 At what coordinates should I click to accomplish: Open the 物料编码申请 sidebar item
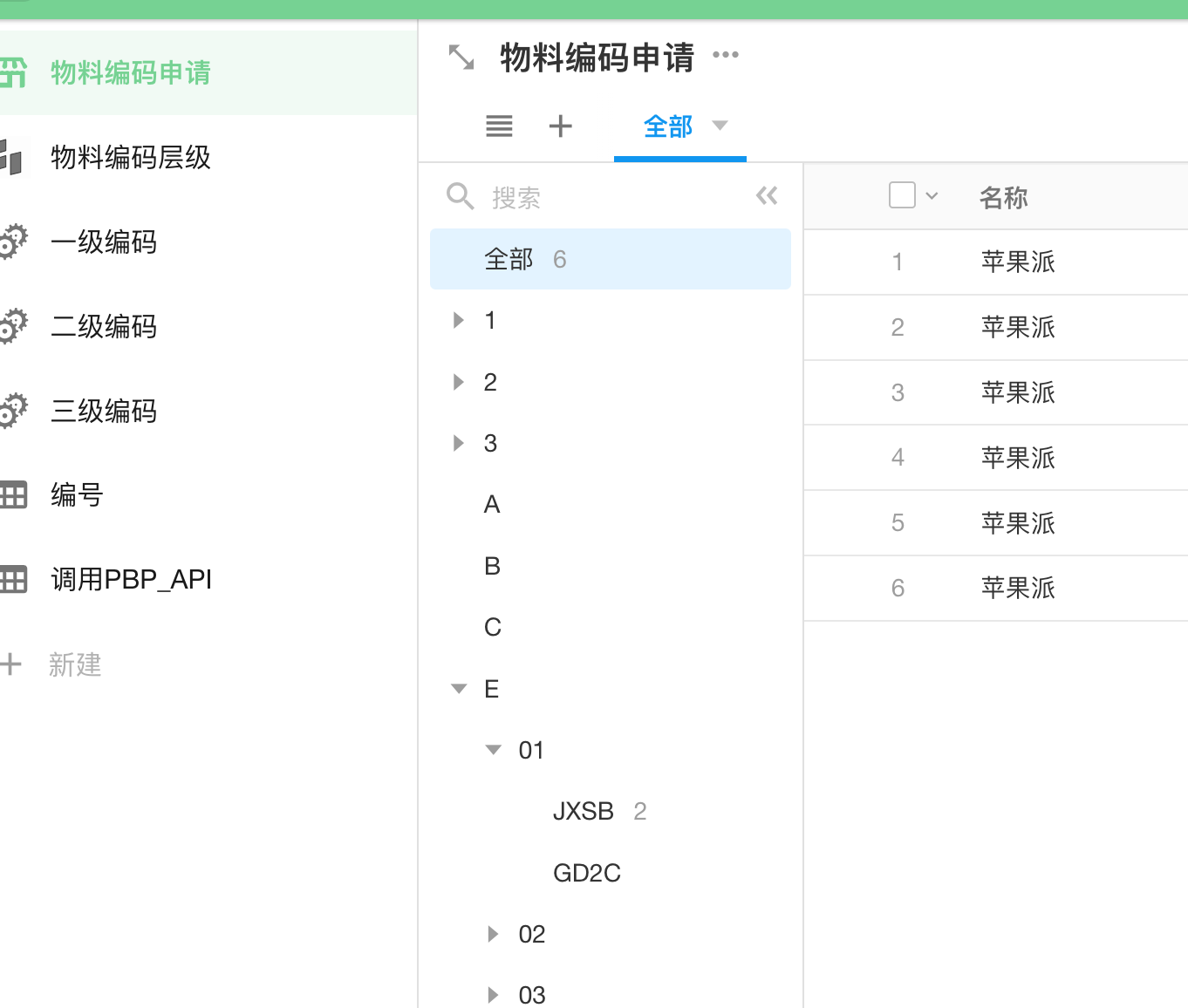[x=208, y=72]
